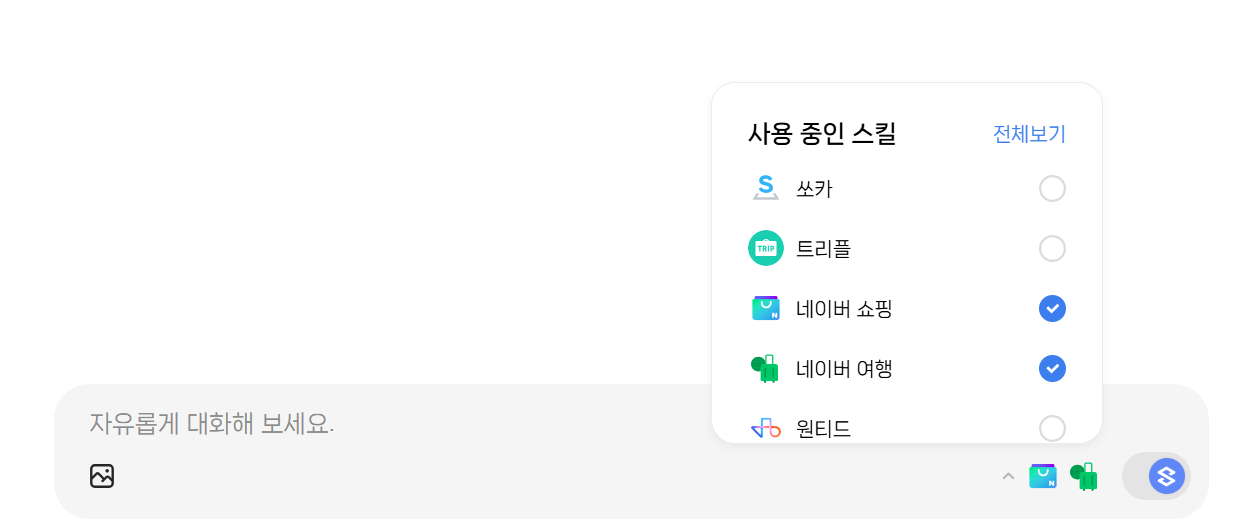Open image attachment icon in input box
Image resolution: width=1237 pixels, height=531 pixels.
pyautogui.click(x=102, y=476)
